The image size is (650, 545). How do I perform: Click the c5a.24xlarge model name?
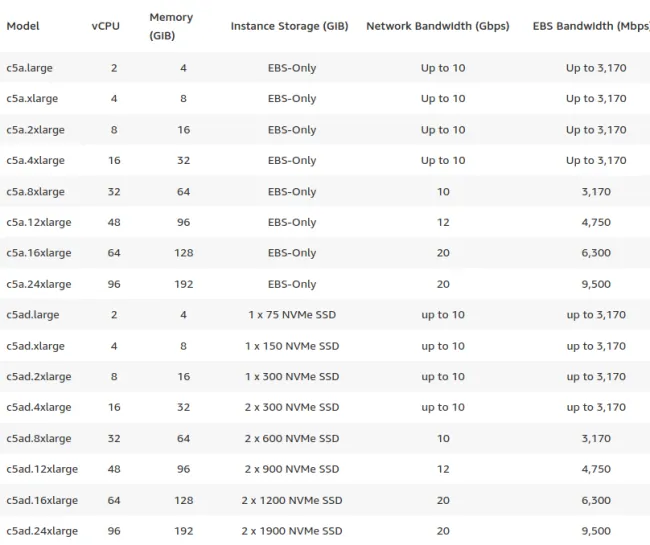[39, 284]
